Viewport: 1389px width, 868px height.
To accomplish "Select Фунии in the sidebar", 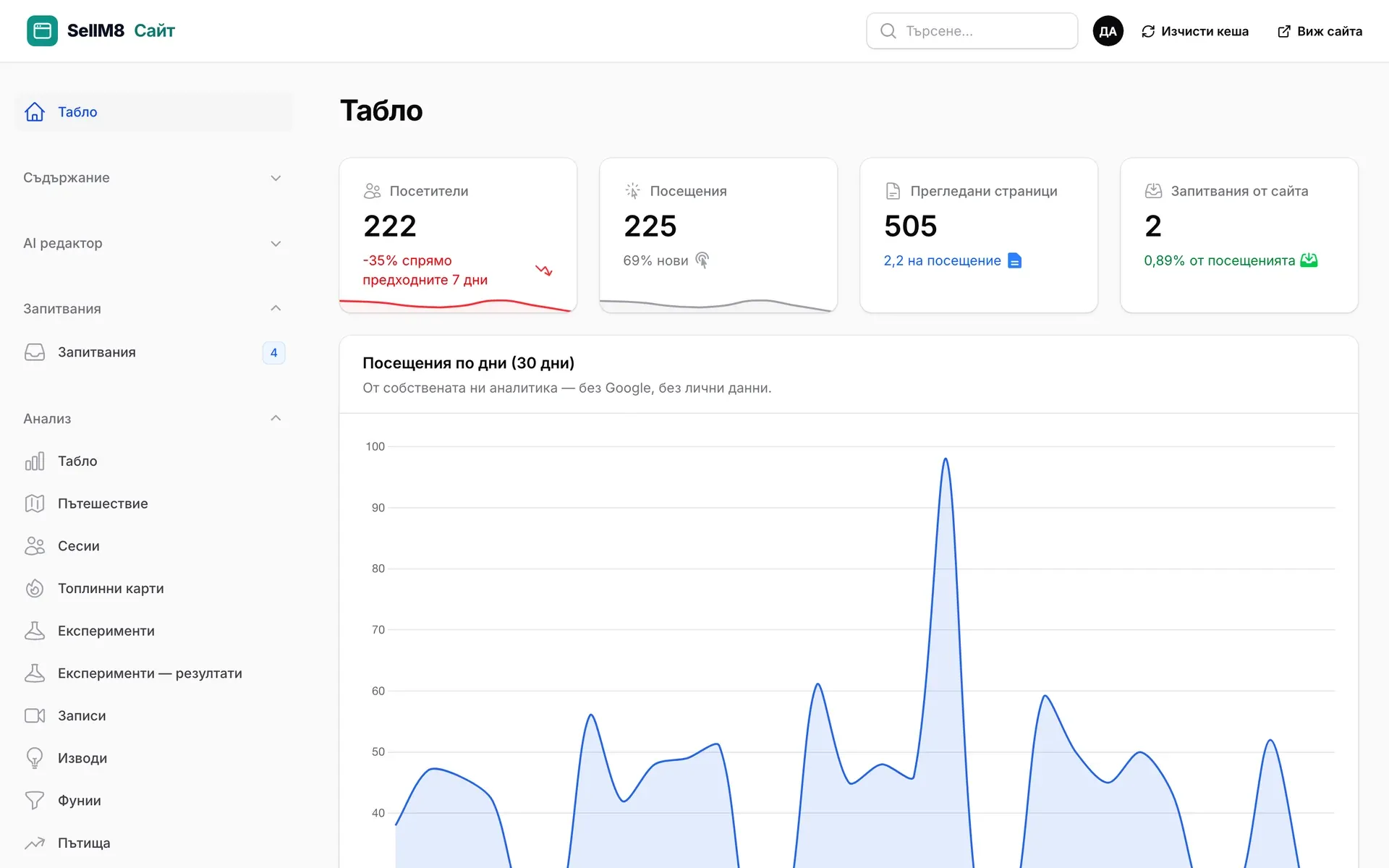I will click(153, 801).
